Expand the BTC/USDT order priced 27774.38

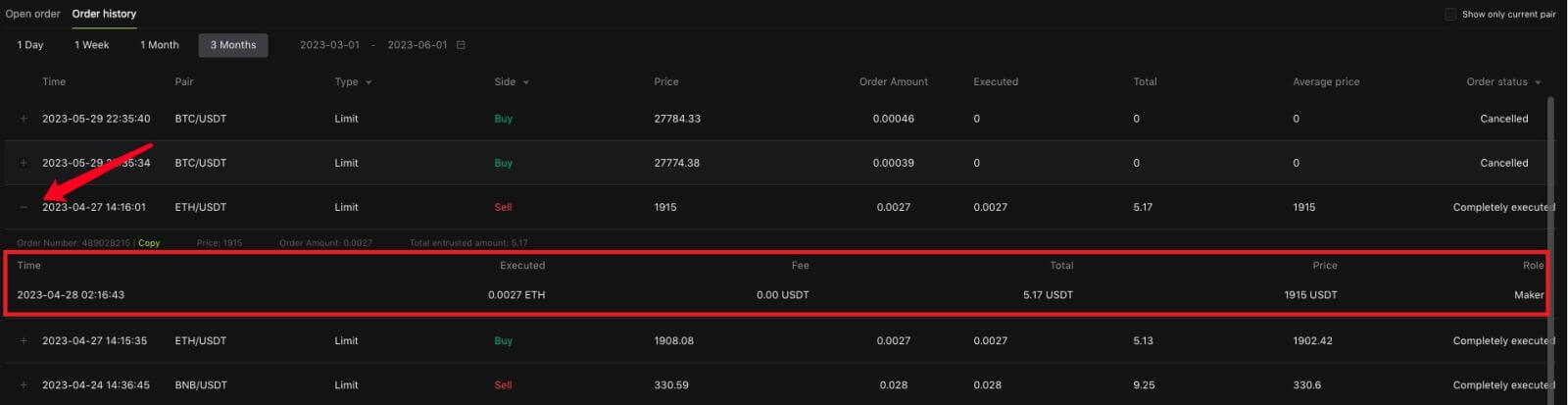(24, 163)
